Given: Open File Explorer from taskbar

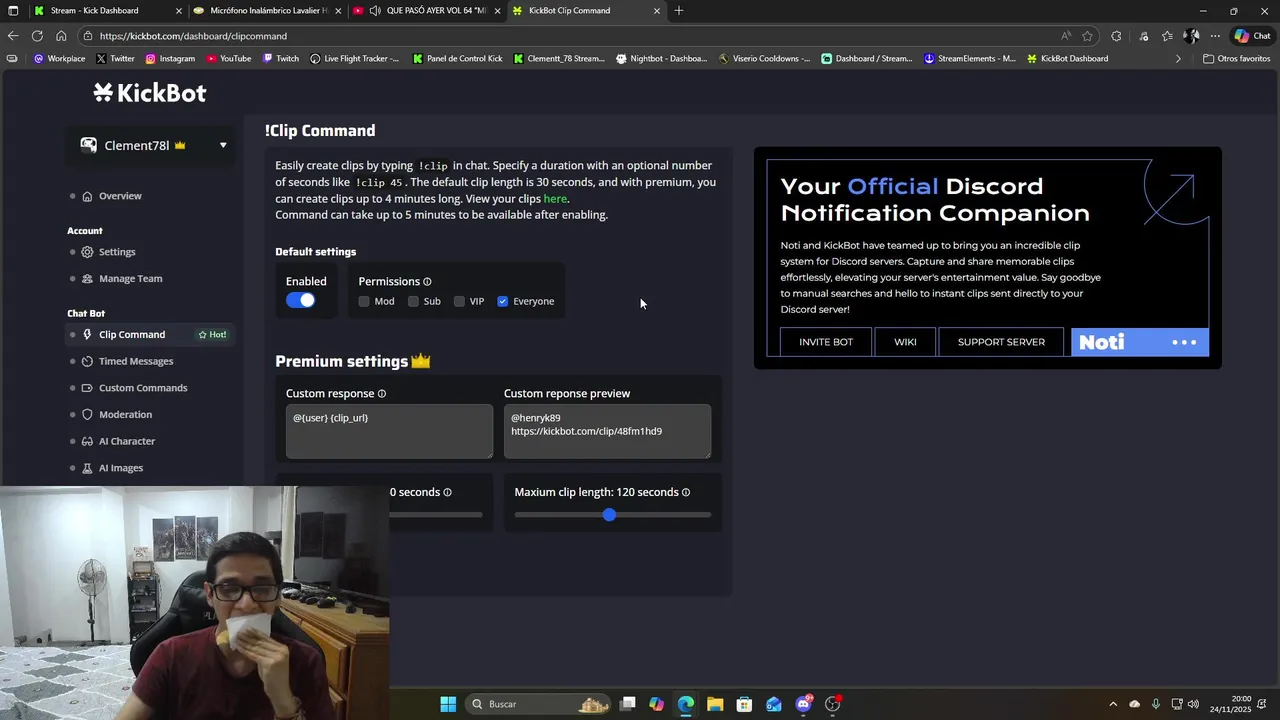Looking at the screenshot, I should pos(715,704).
